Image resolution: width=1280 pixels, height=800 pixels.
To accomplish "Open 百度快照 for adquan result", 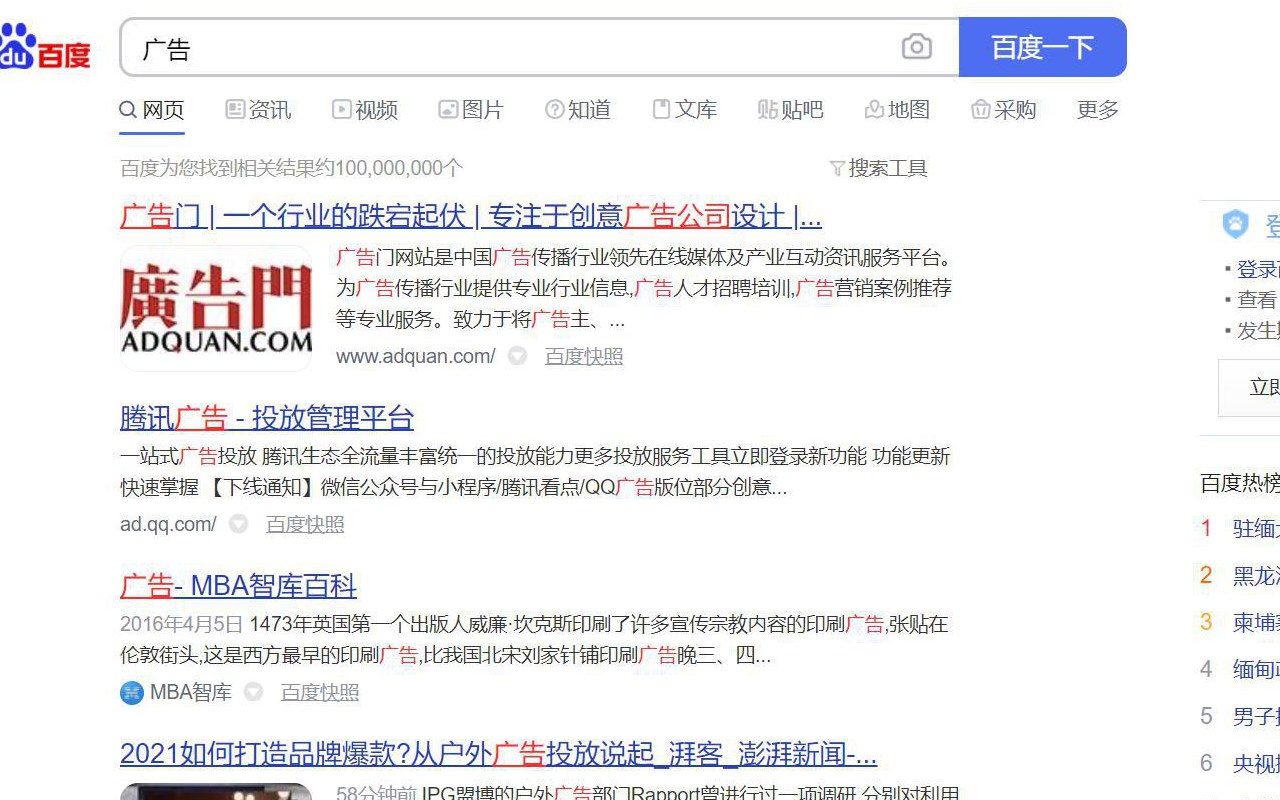I will [x=584, y=356].
